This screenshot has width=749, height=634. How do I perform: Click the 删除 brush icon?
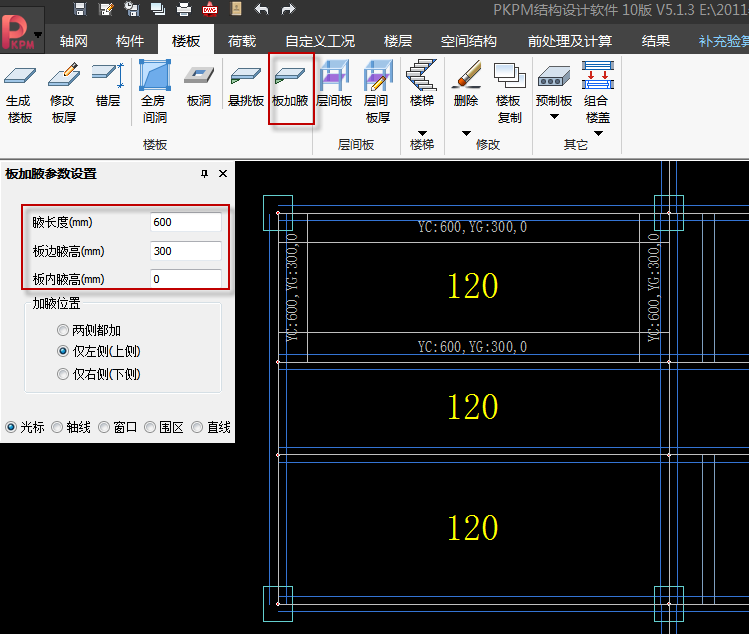[x=466, y=74]
